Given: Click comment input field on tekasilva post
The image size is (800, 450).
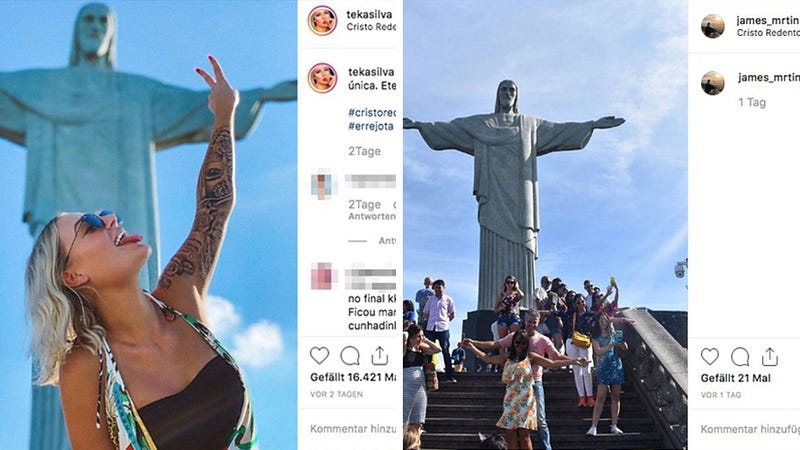Looking at the screenshot, I should coord(353,429).
